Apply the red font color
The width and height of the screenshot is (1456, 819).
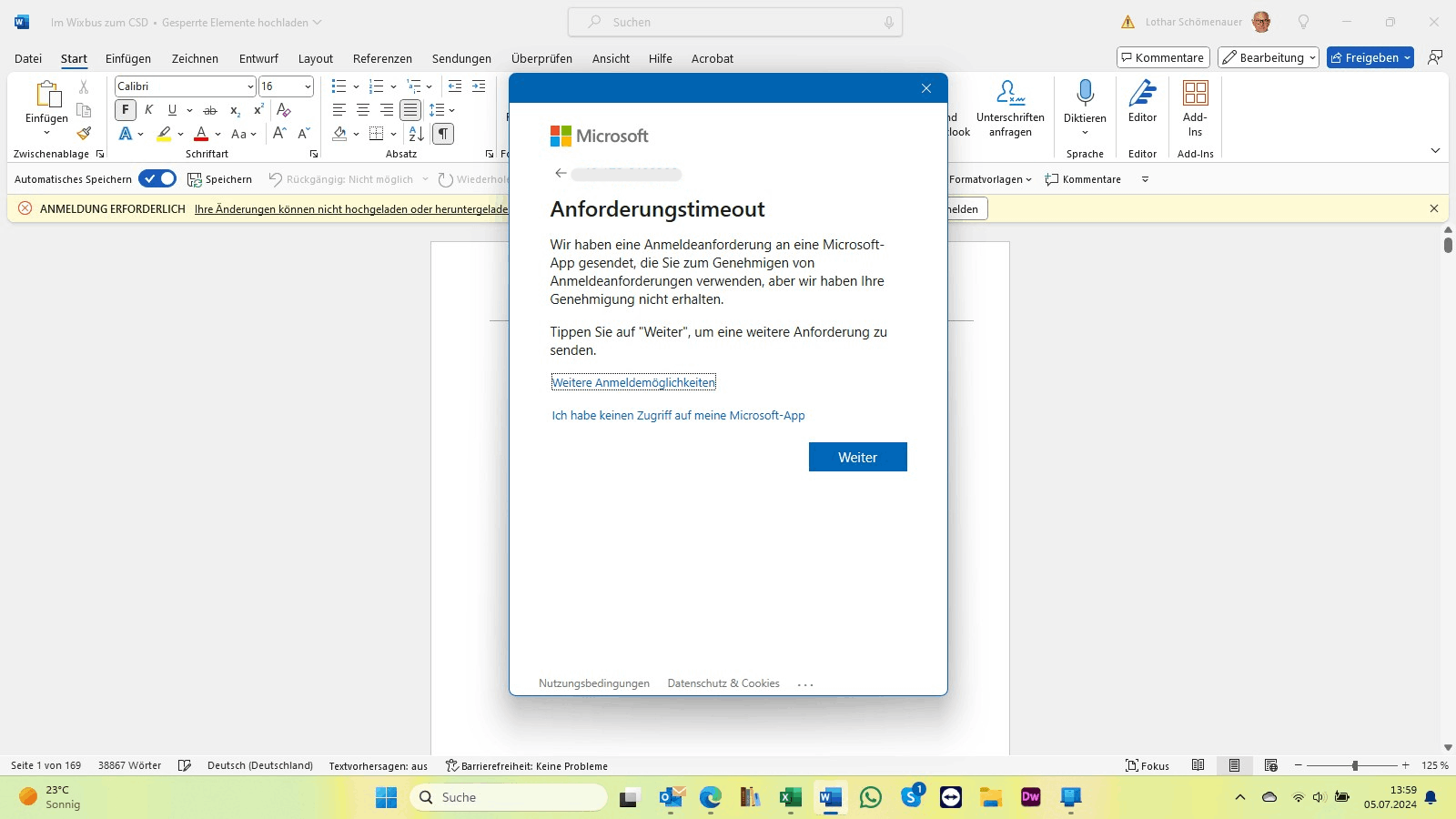pos(201,134)
